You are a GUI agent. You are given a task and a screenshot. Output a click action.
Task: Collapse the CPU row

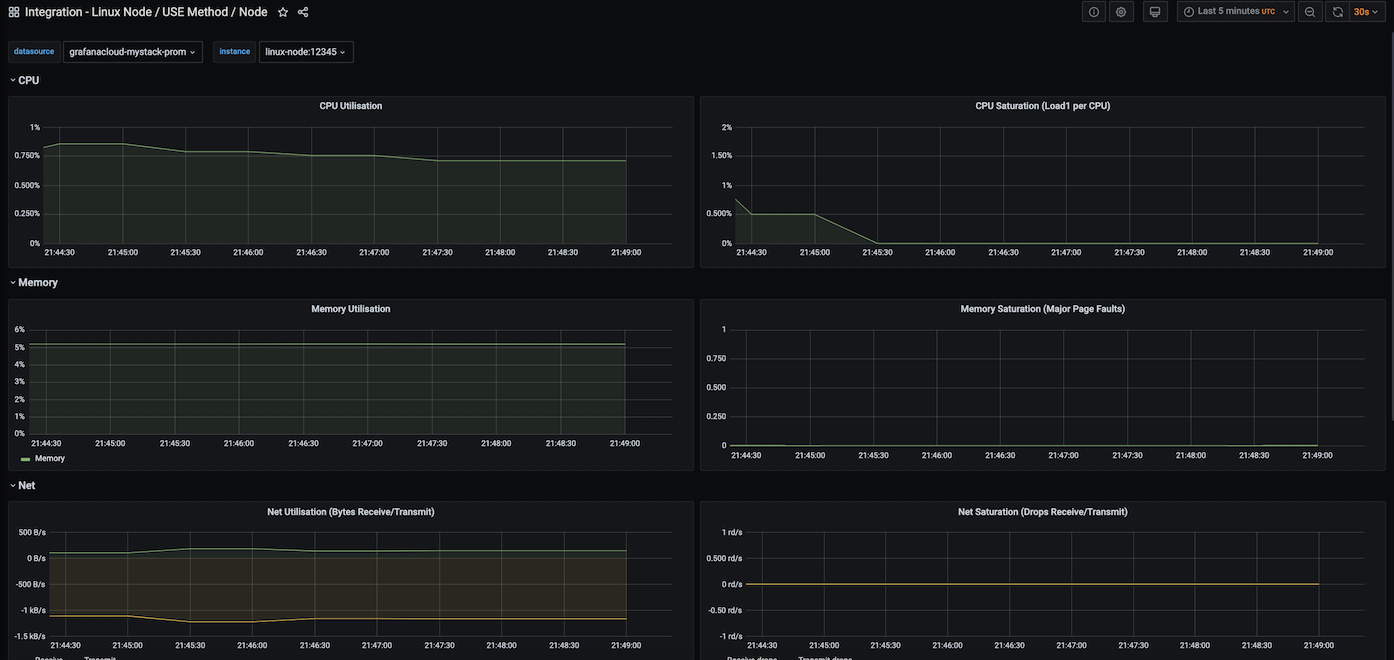(25, 80)
